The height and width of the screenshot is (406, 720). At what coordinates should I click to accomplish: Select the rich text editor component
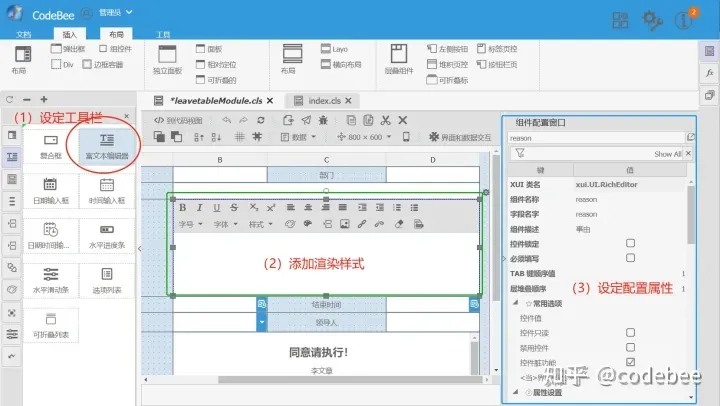pos(107,146)
